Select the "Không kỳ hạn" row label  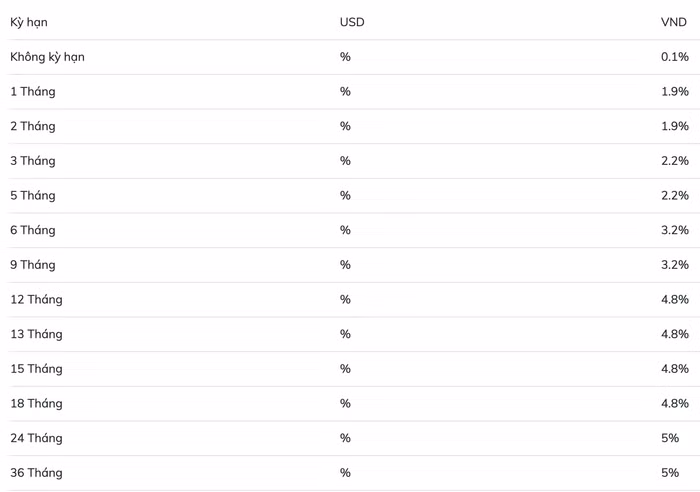coord(47,57)
